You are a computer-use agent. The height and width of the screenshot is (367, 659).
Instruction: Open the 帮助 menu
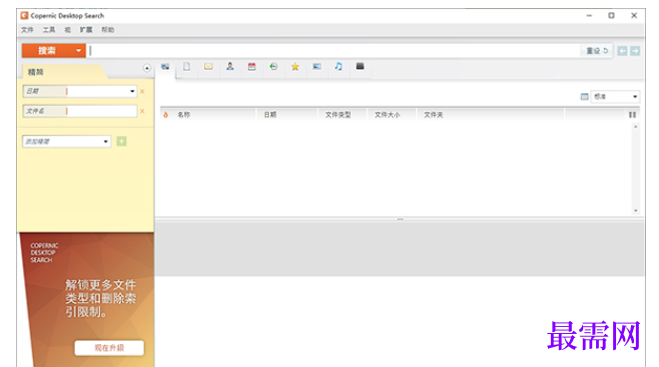coord(108,30)
